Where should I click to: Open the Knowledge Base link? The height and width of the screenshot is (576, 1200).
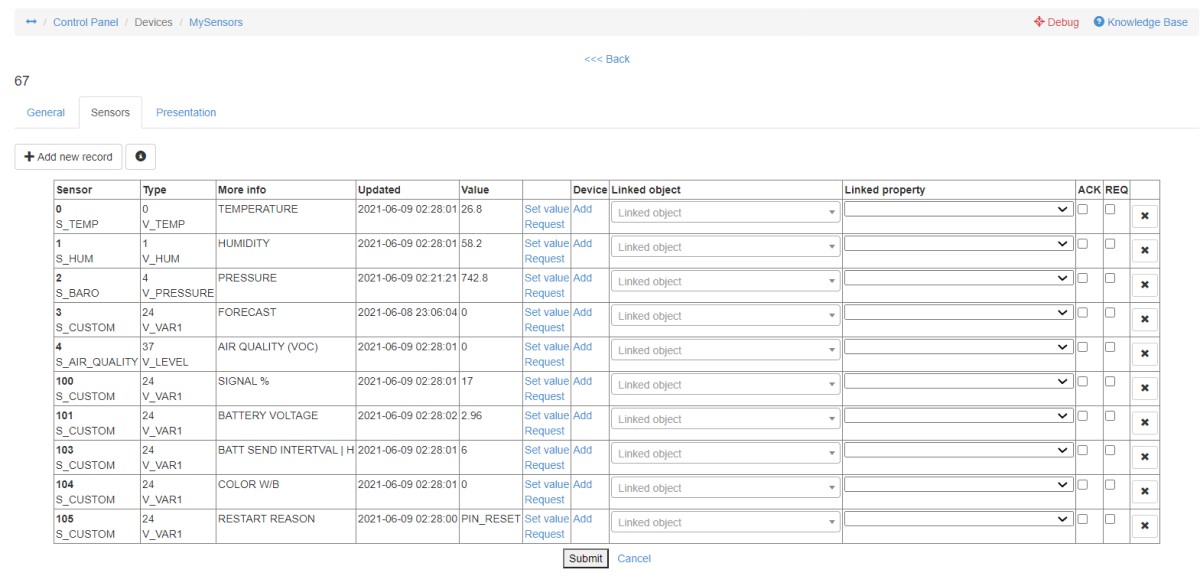click(x=1140, y=22)
